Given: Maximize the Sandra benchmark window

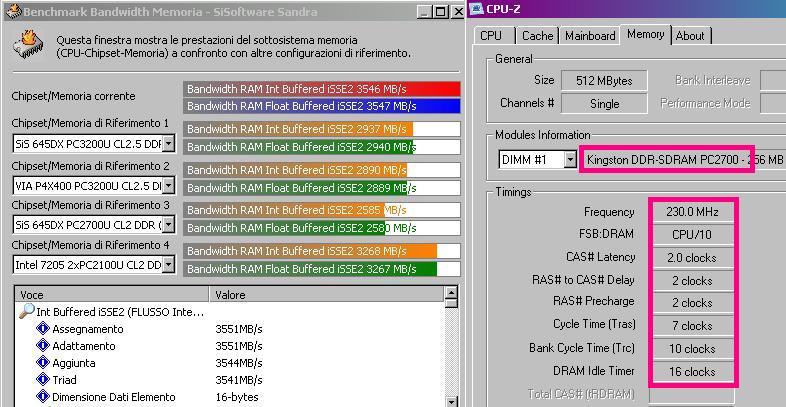Looking at the screenshot, I should click(x=441, y=12).
